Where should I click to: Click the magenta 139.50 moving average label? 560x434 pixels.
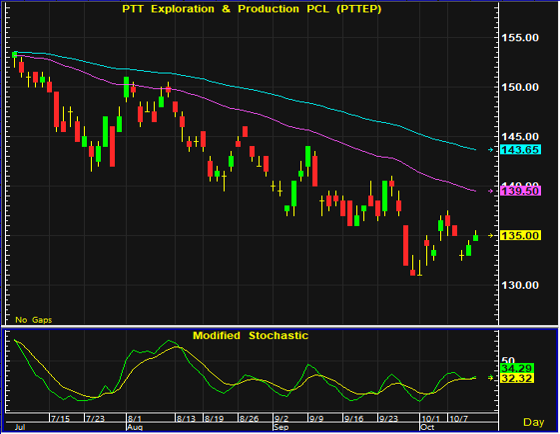(x=521, y=191)
